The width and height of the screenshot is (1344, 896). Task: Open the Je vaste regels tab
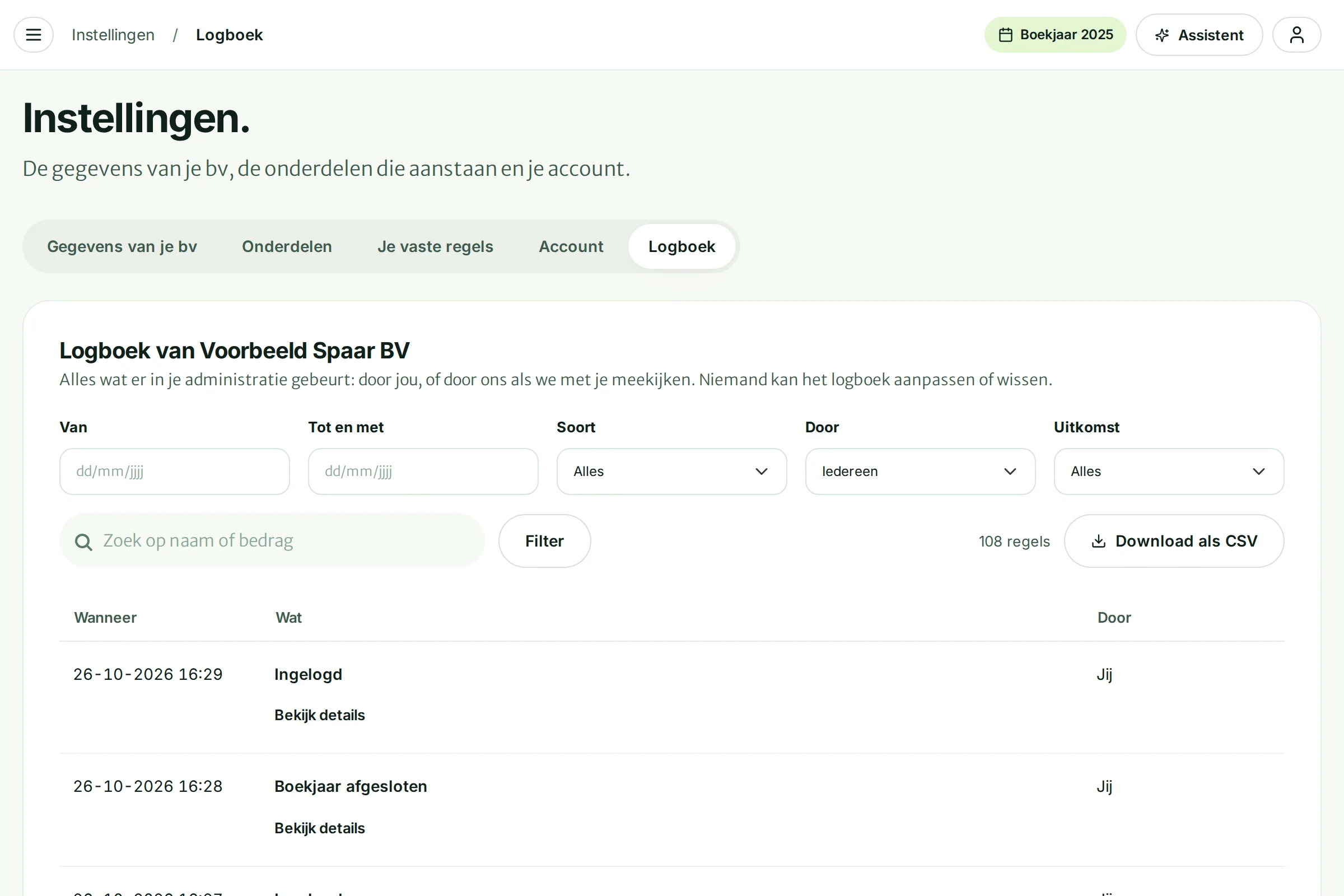point(435,246)
